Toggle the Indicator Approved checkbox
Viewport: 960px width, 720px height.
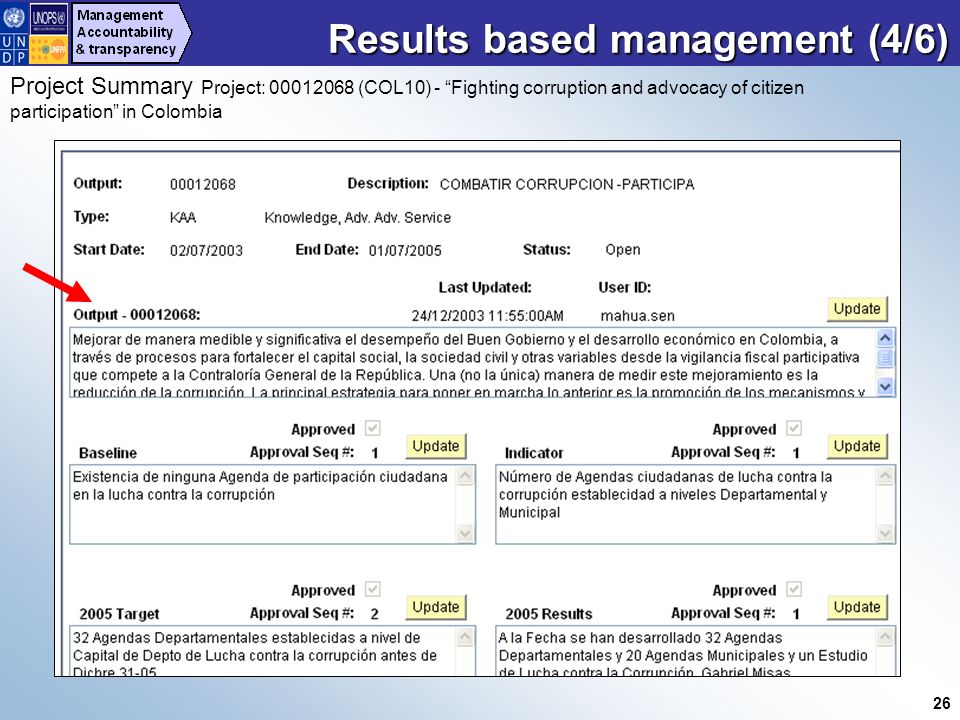point(794,428)
